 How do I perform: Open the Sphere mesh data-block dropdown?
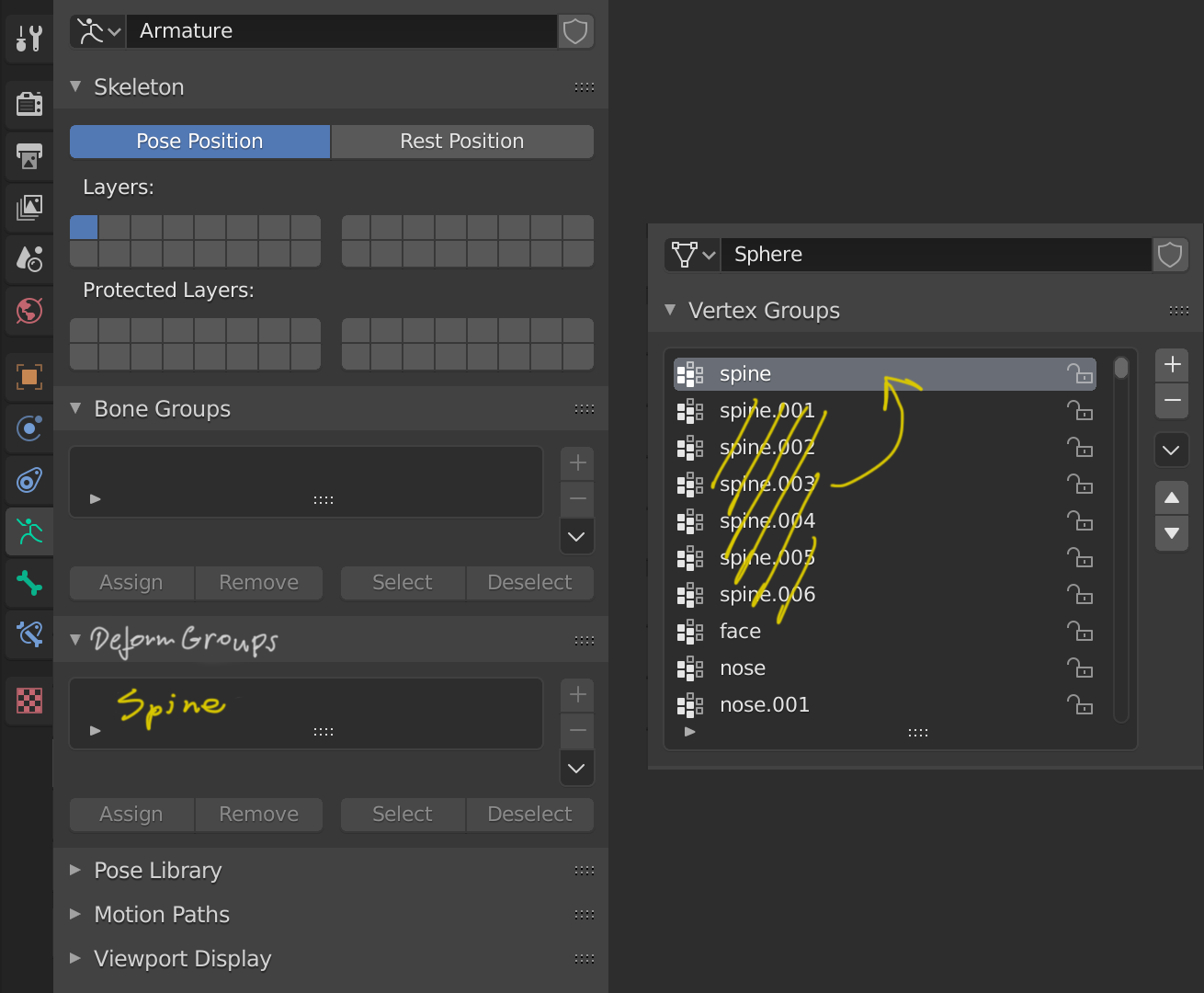coord(693,255)
